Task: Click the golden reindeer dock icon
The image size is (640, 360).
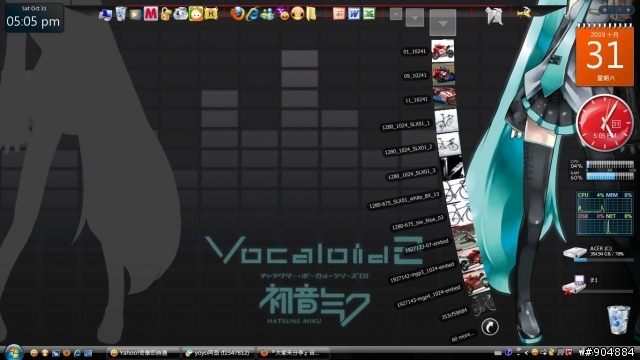Action: tap(524, 13)
